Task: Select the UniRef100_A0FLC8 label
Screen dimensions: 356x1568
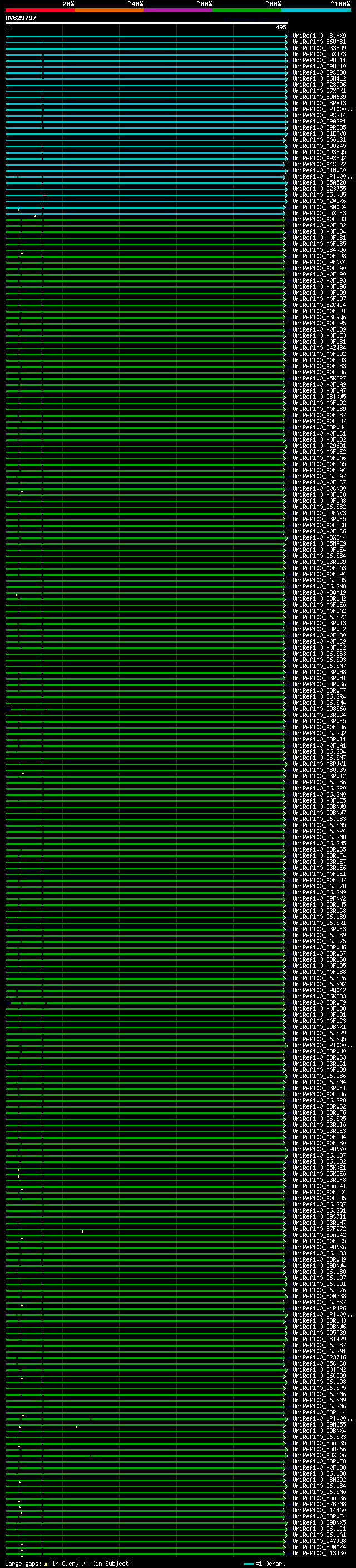Action: tap(319, 525)
